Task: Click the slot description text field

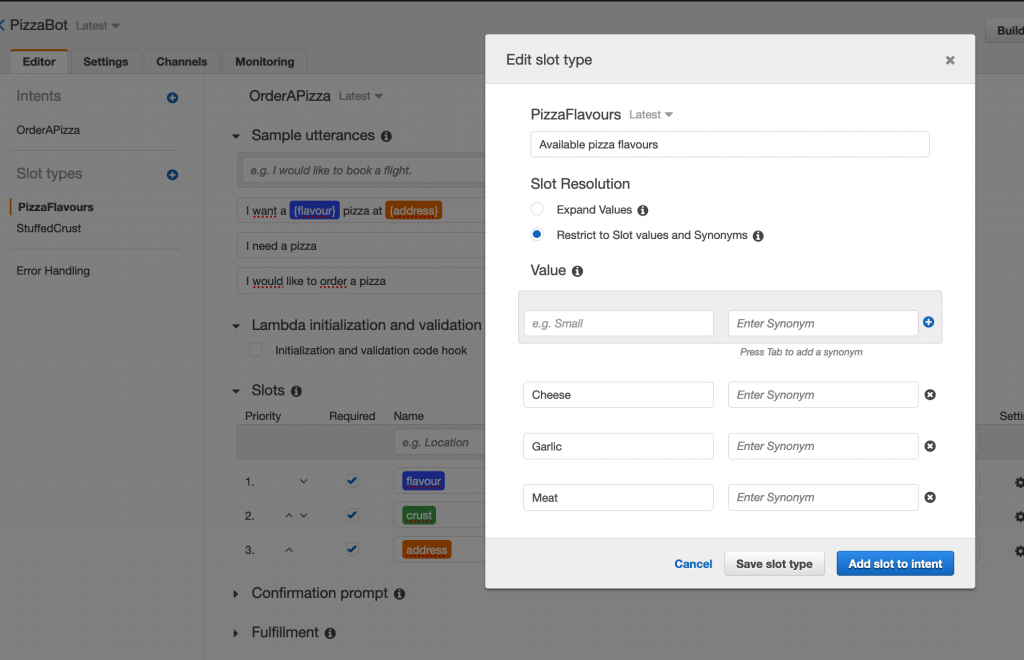Action: pyautogui.click(x=729, y=145)
